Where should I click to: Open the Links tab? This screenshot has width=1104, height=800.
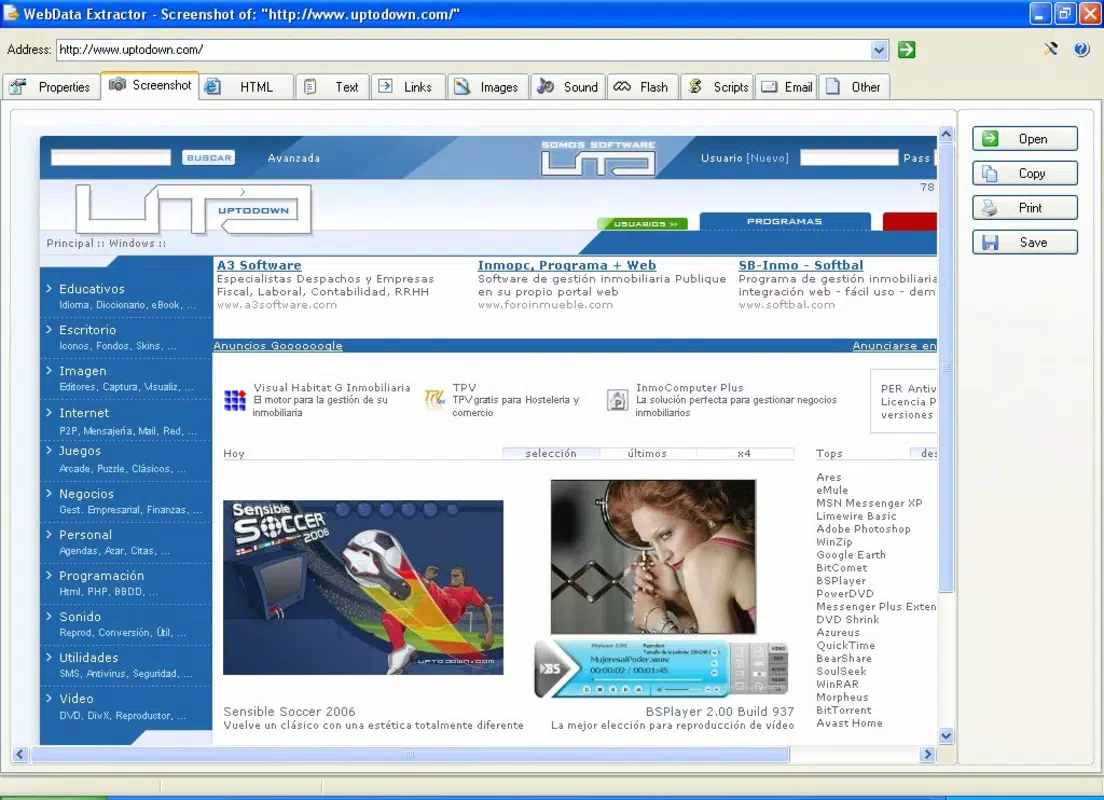coord(408,87)
